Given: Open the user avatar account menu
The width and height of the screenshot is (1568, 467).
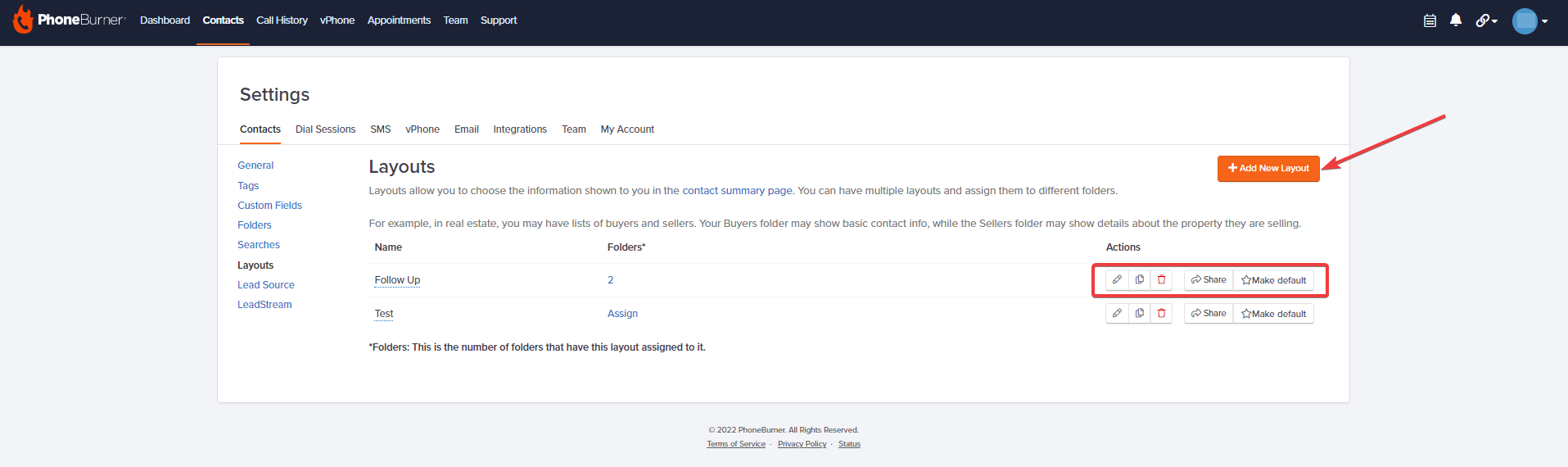Looking at the screenshot, I should (x=1530, y=20).
